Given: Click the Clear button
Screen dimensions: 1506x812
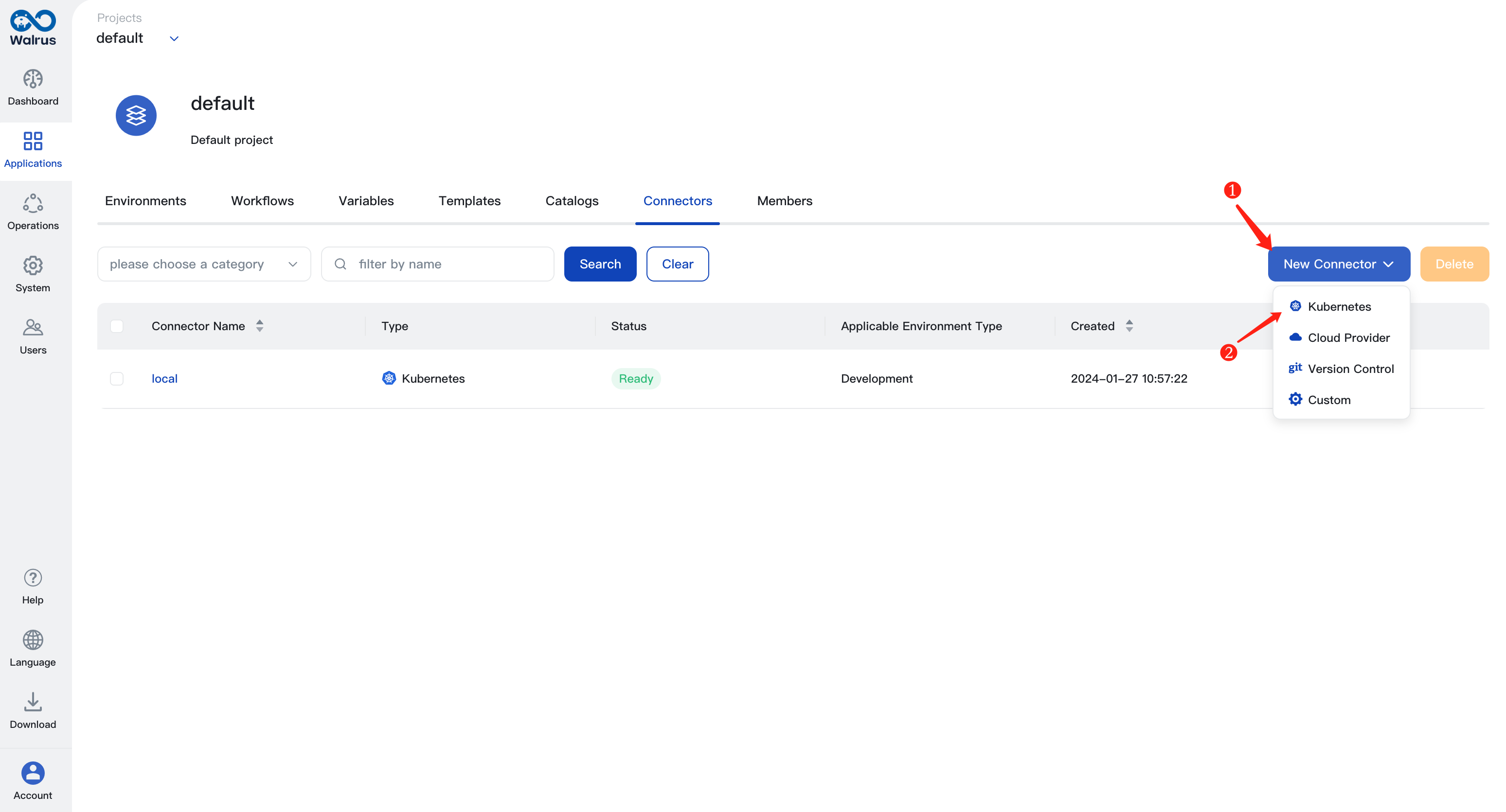Looking at the screenshot, I should click(678, 264).
